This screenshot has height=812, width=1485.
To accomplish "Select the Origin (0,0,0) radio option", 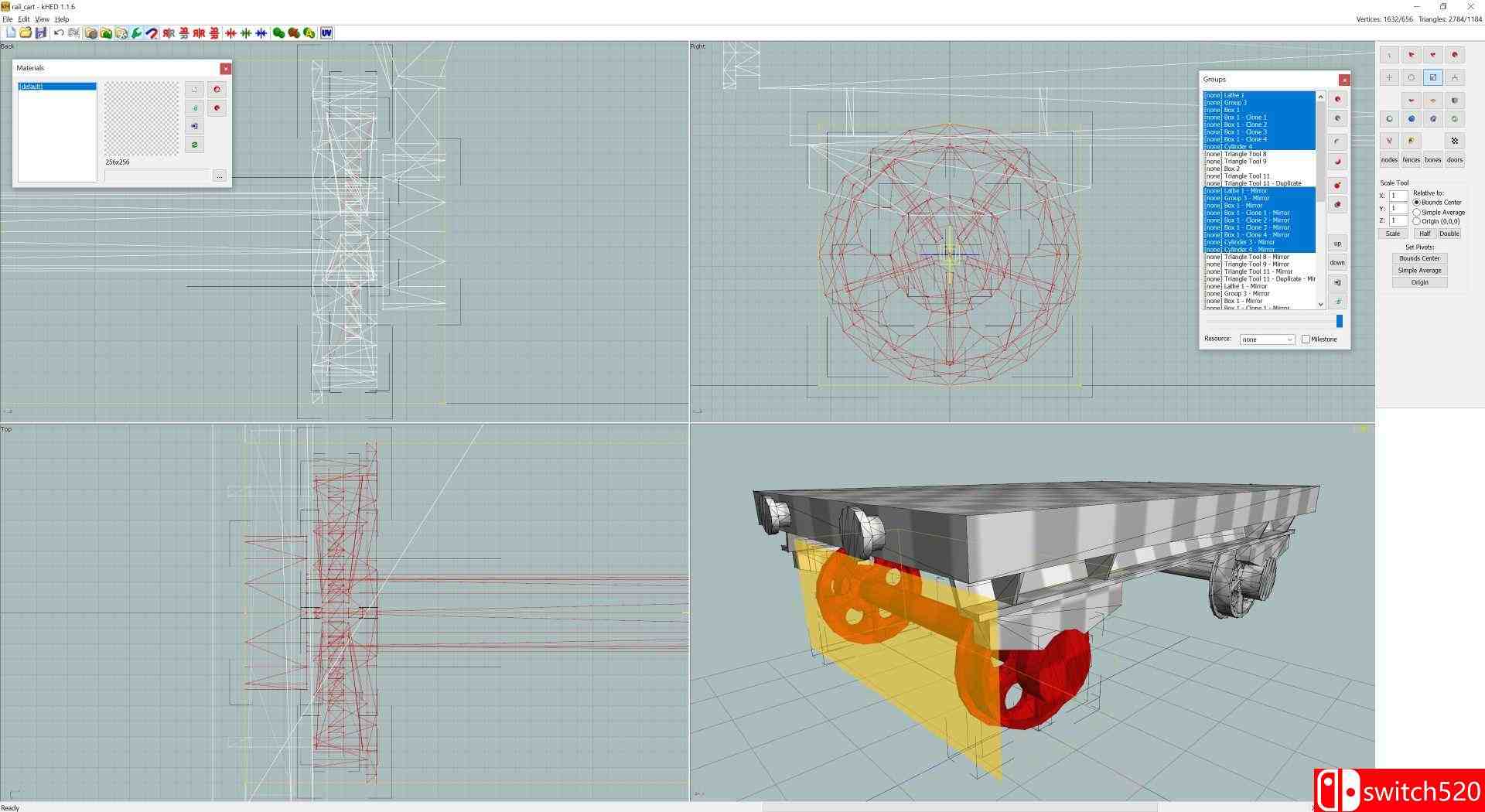I will (1417, 221).
